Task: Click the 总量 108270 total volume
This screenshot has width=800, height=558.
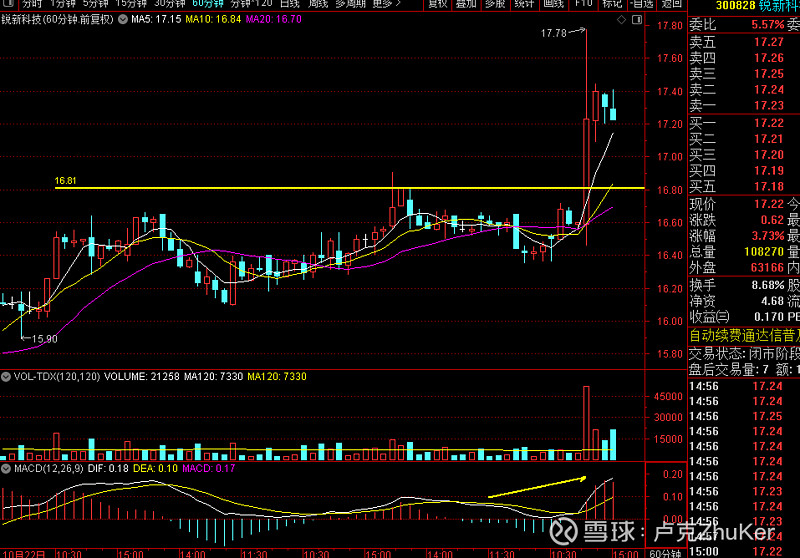Action: click(764, 251)
